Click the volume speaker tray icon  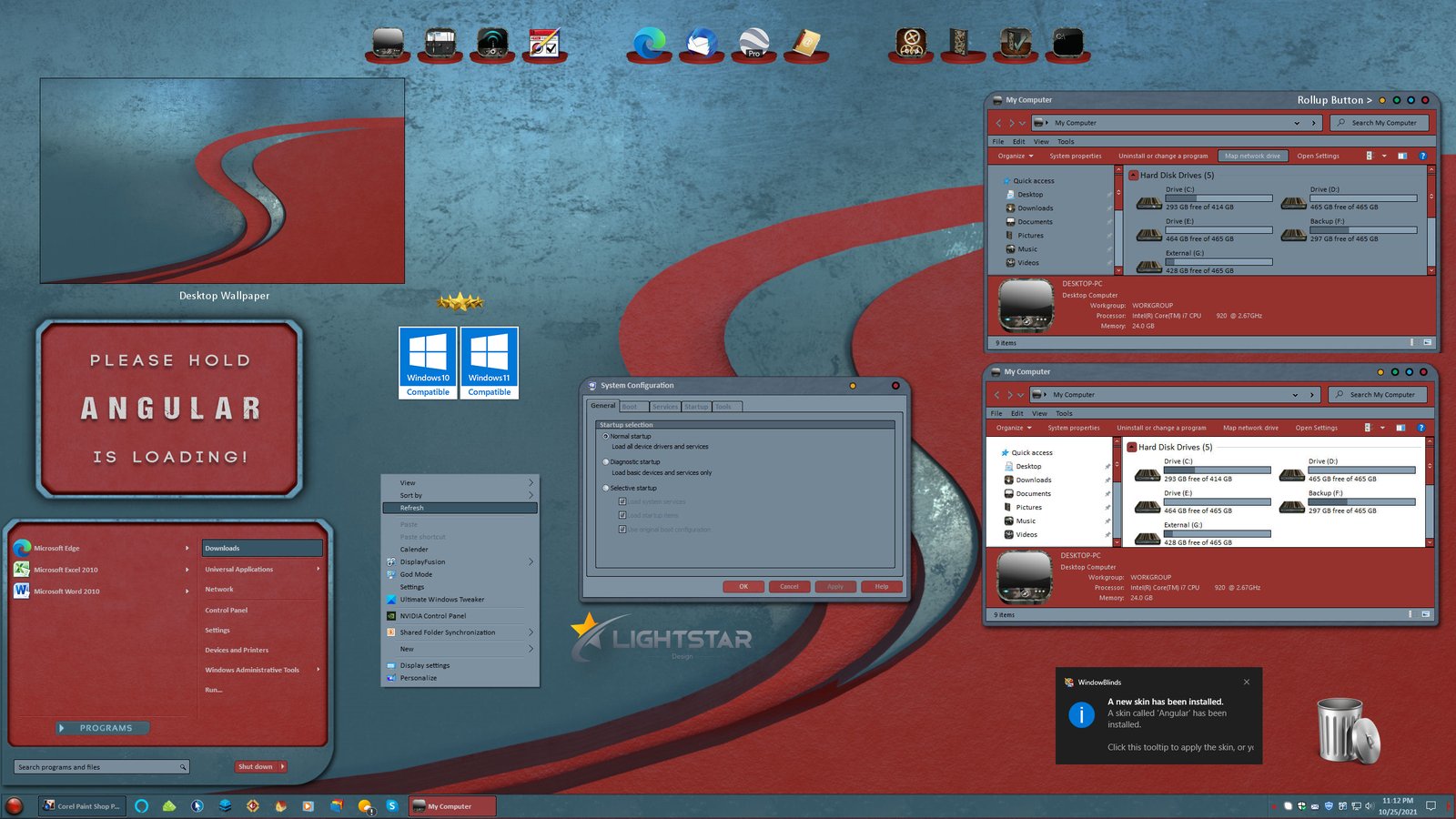coord(1369,805)
